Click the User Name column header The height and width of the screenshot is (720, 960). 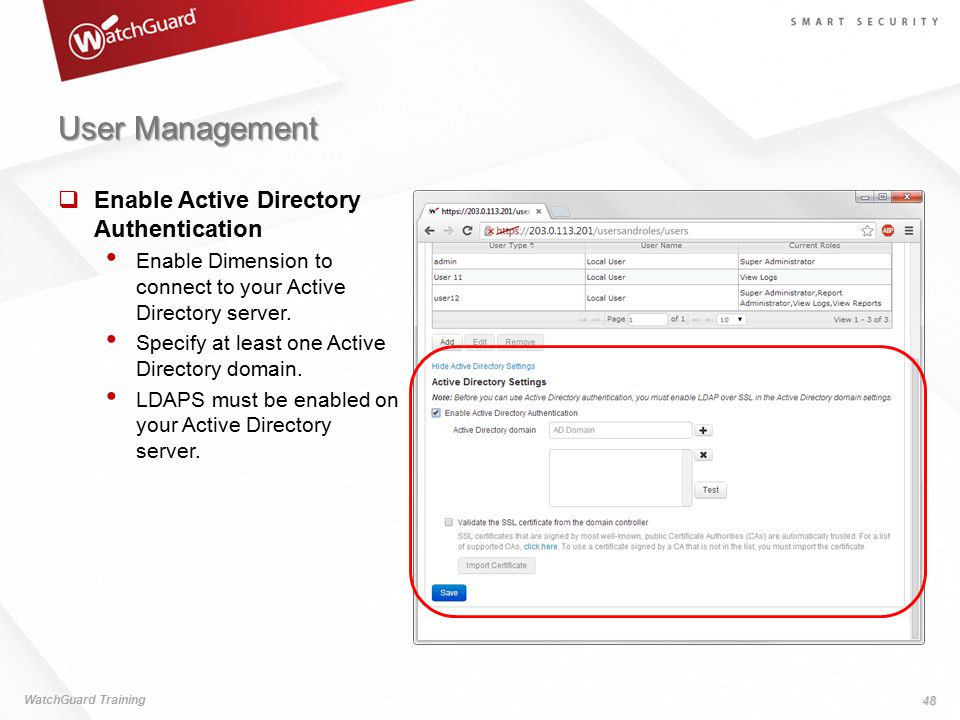pos(662,246)
